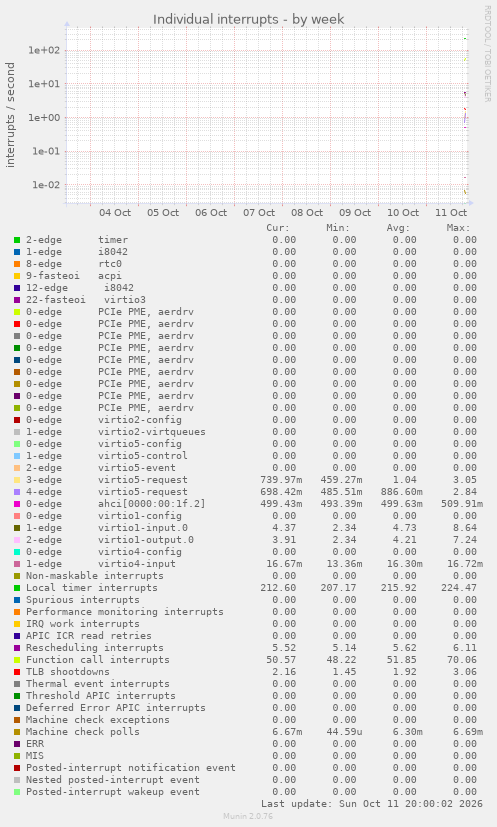The image size is (497, 827).
Task: Select the swatch next to the MIS entry
Action: pos(17,756)
